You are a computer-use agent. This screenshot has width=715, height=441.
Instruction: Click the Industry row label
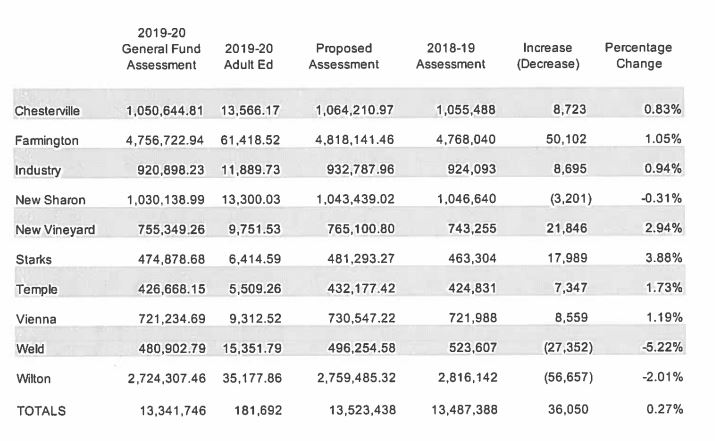[x=36, y=170]
